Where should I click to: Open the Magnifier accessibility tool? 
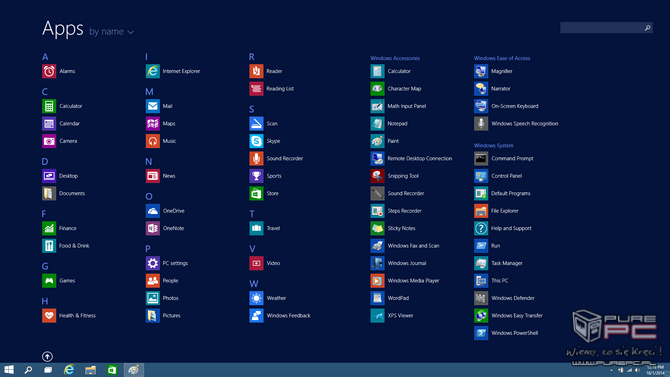481,71
